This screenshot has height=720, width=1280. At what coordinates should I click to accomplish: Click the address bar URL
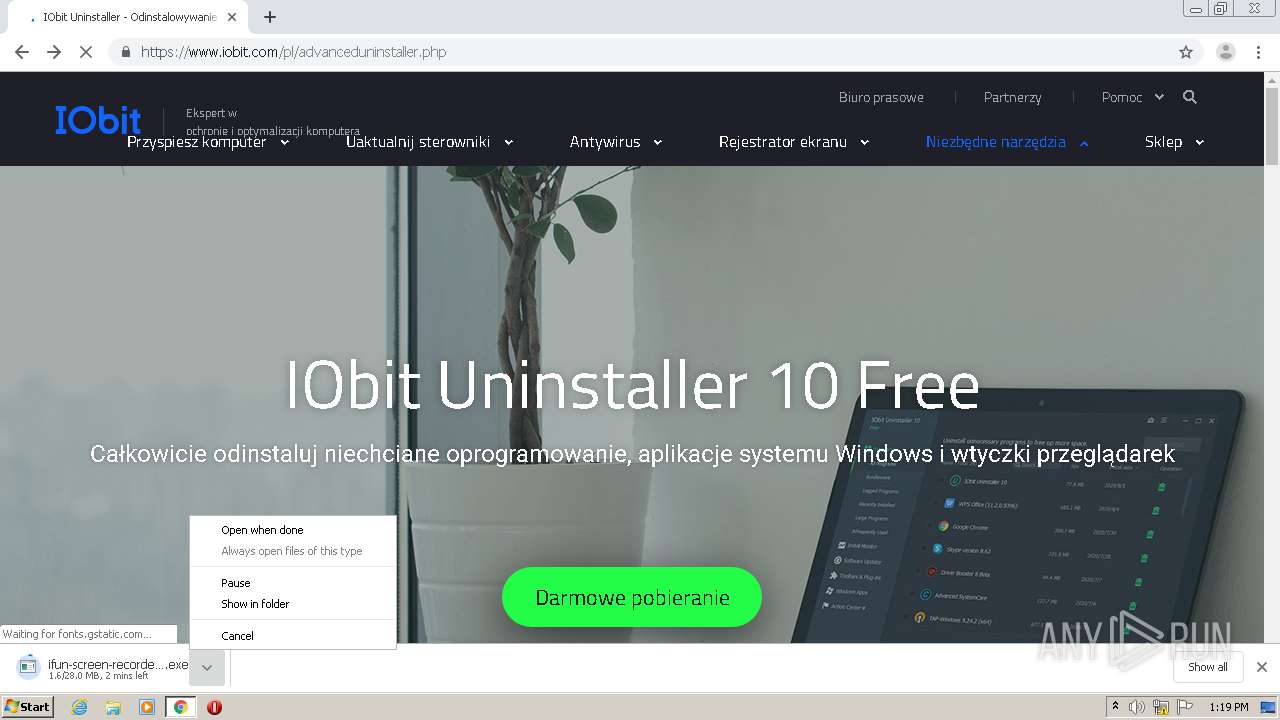pos(293,52)
